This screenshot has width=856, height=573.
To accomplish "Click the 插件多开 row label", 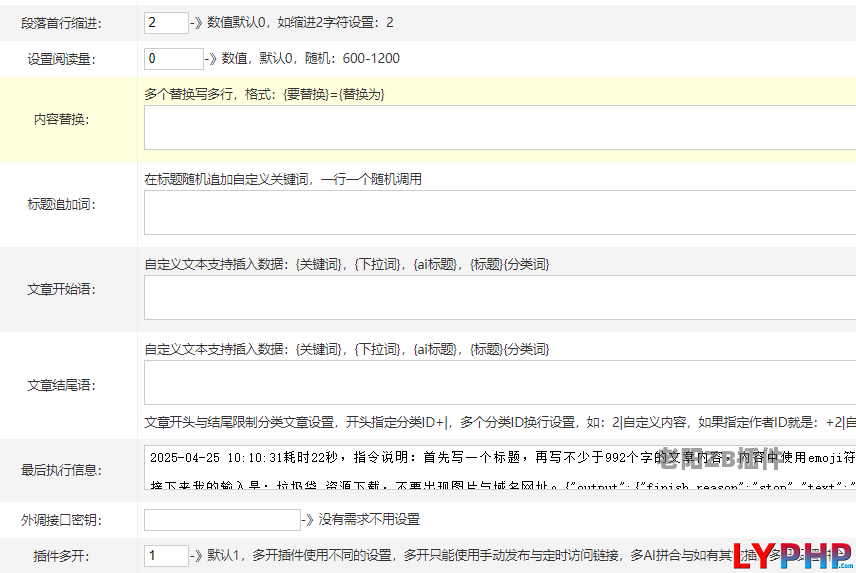I will point(61,556).
